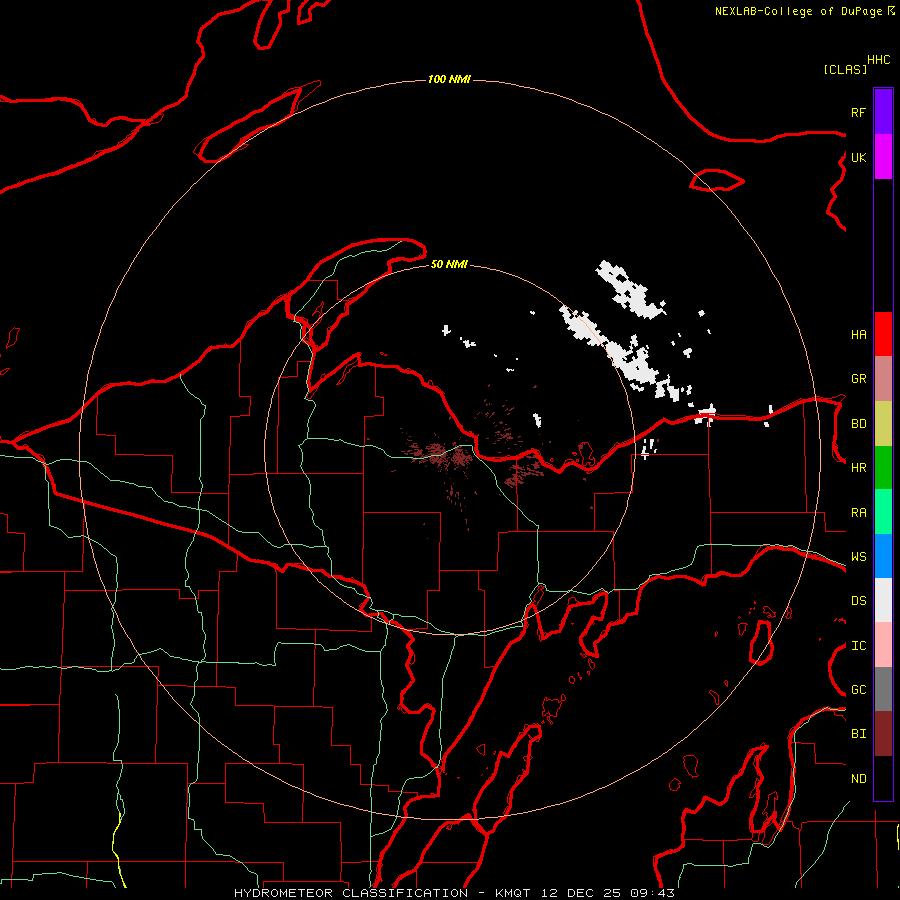Click the 'UK' legend label
The image size is (900, 900).
[858, 157]
